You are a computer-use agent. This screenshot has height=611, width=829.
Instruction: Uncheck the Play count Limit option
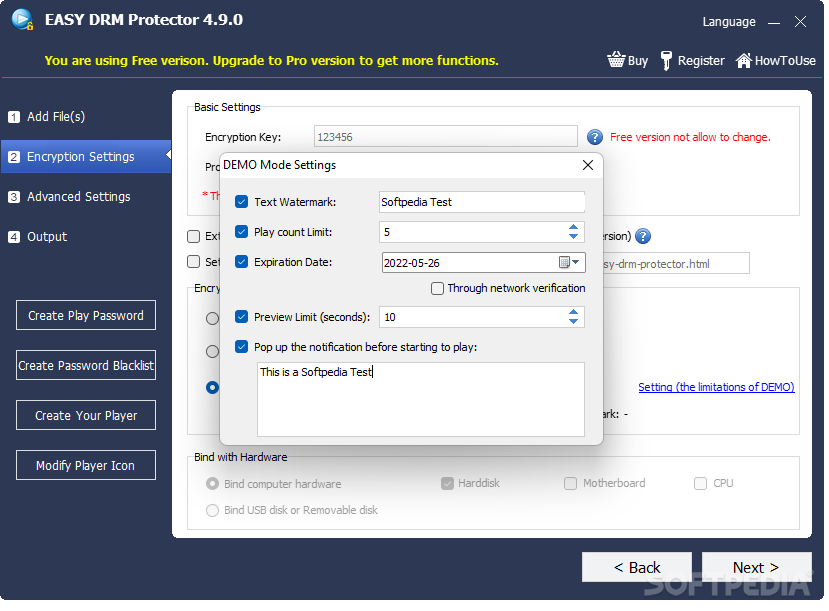(x=242, y=232)
